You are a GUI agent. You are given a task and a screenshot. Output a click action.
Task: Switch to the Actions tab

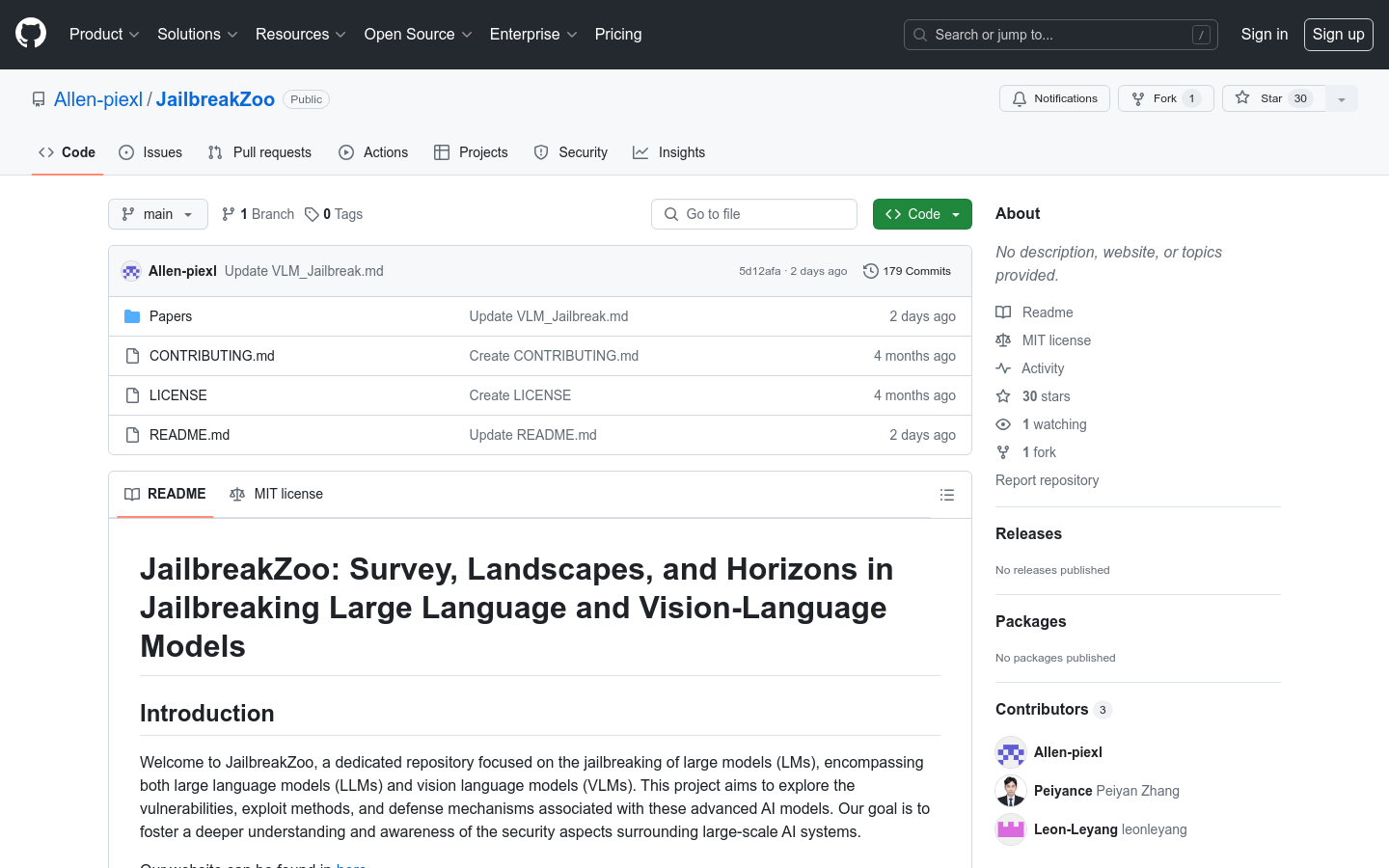[x=373, y=152]
